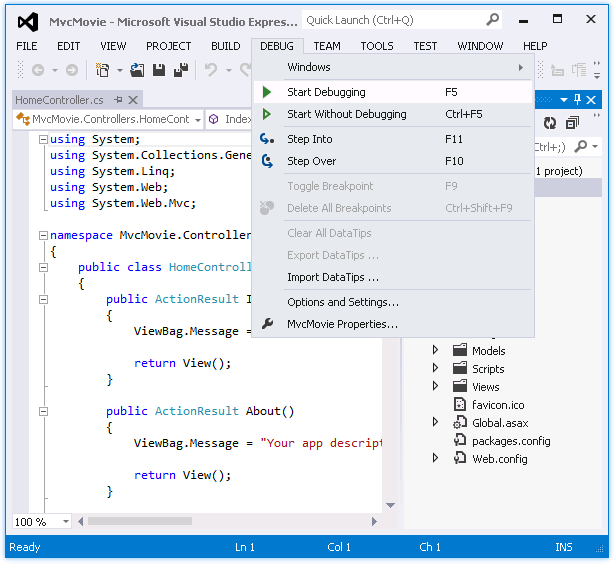Toggle Solution Explorer auto-hide pin
This screenshot has width=614, height=564.
tap(577, 99)
